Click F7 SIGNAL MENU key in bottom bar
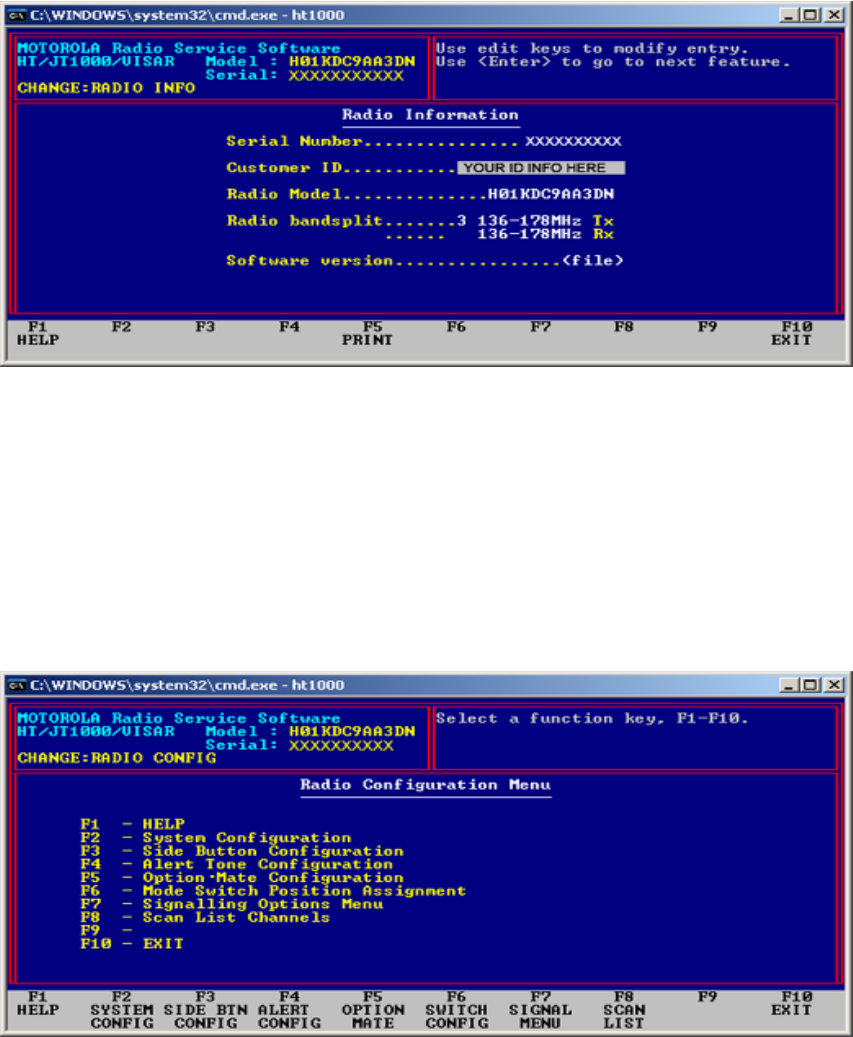Screen dimensions: 853x1037 (x=540, y=1010)
